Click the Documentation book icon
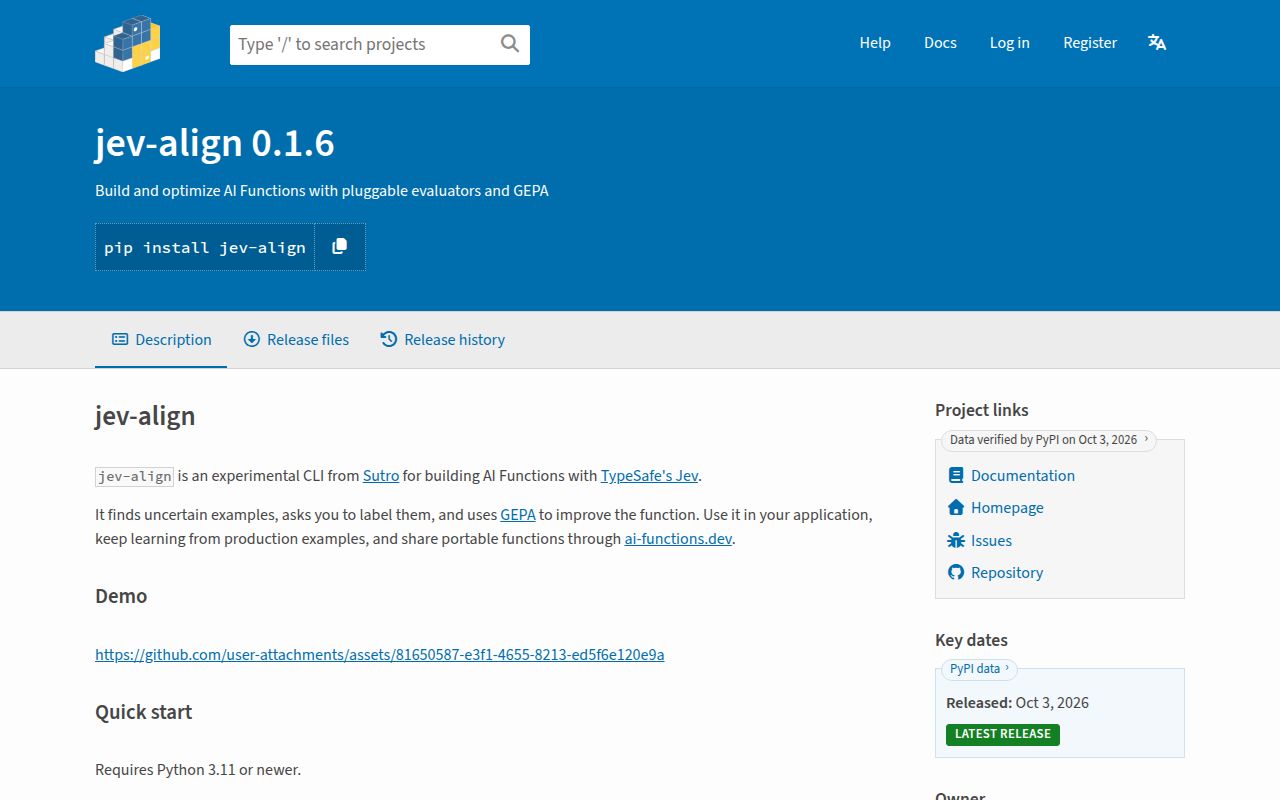The image size is (1280, 800). (x=956, y=475)
